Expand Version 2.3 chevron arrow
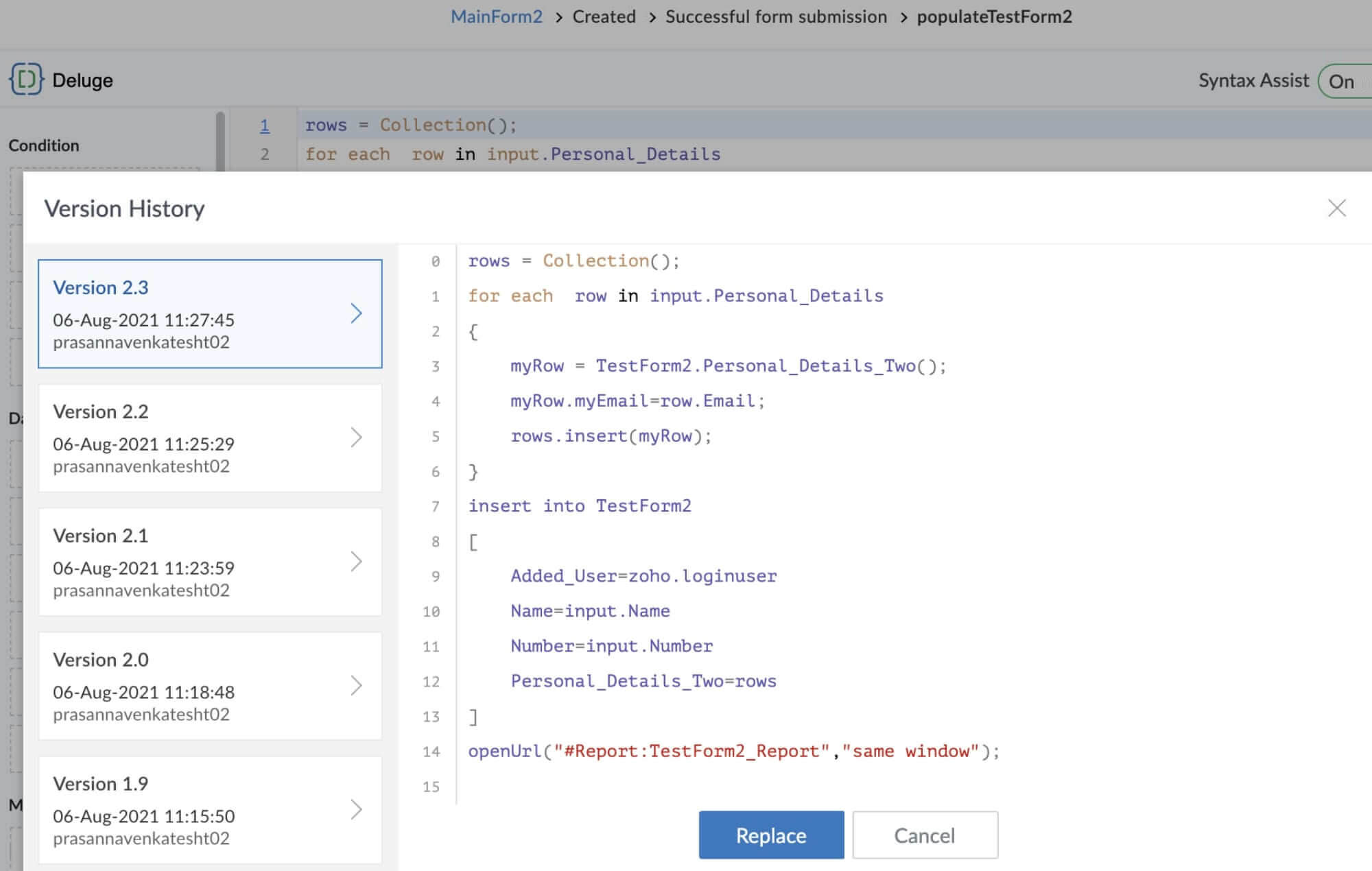Screen dimensions: 1372x871 [356, 313]
